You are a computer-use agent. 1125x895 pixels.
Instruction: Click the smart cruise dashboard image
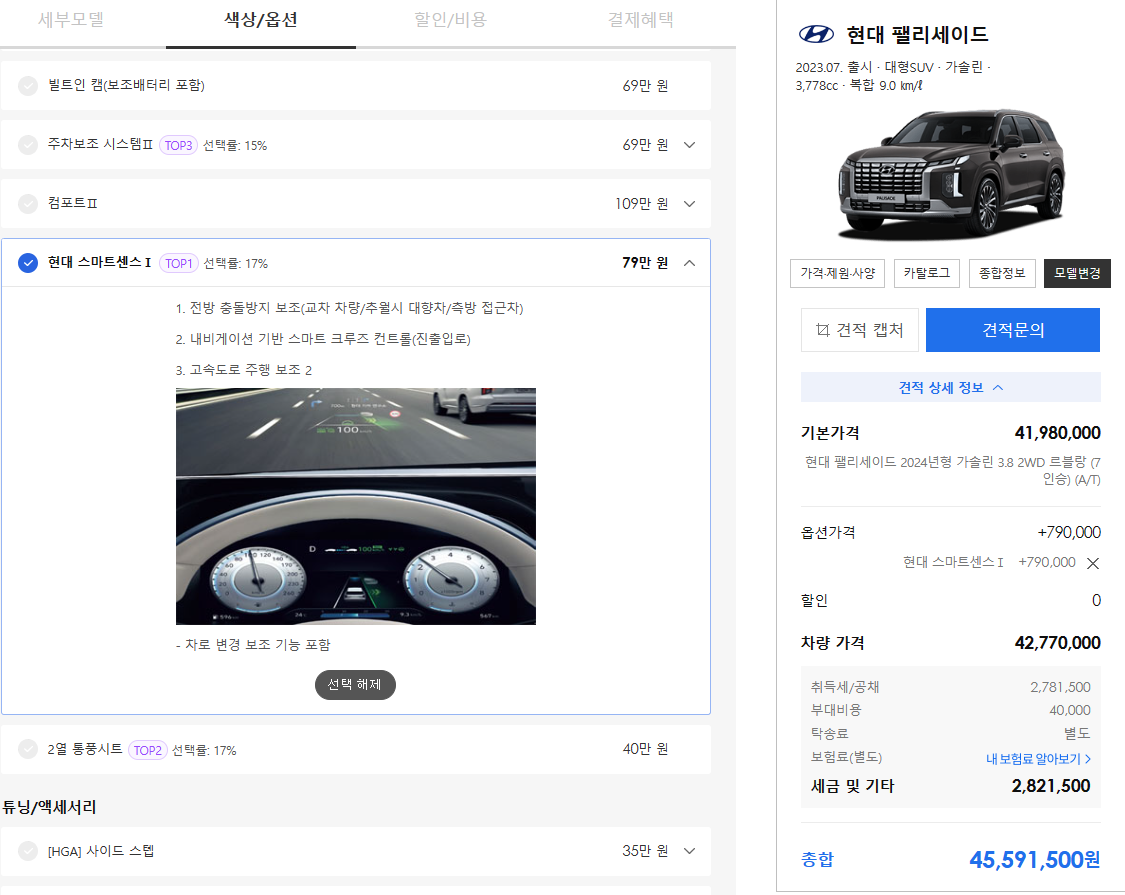click(356, 506)
